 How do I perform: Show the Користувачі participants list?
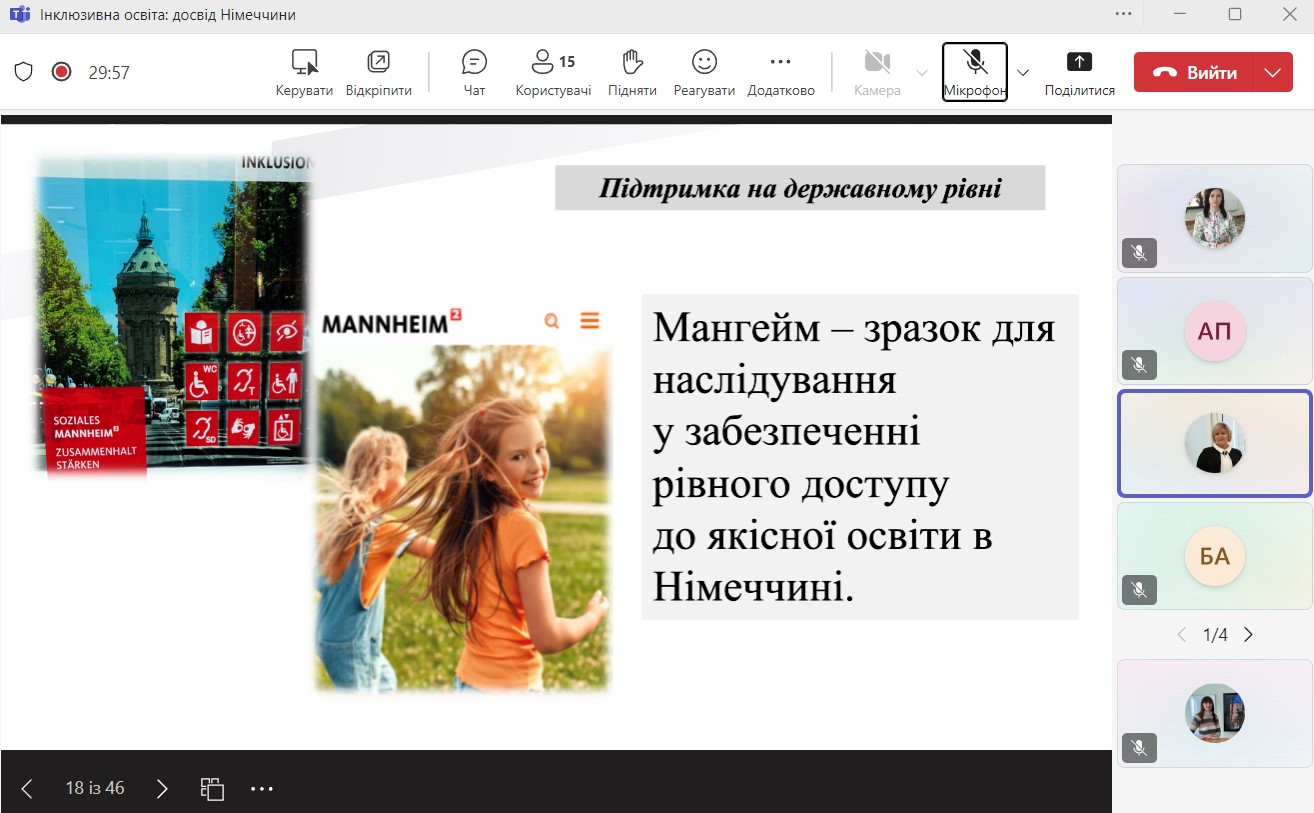(x=553, y=72)
